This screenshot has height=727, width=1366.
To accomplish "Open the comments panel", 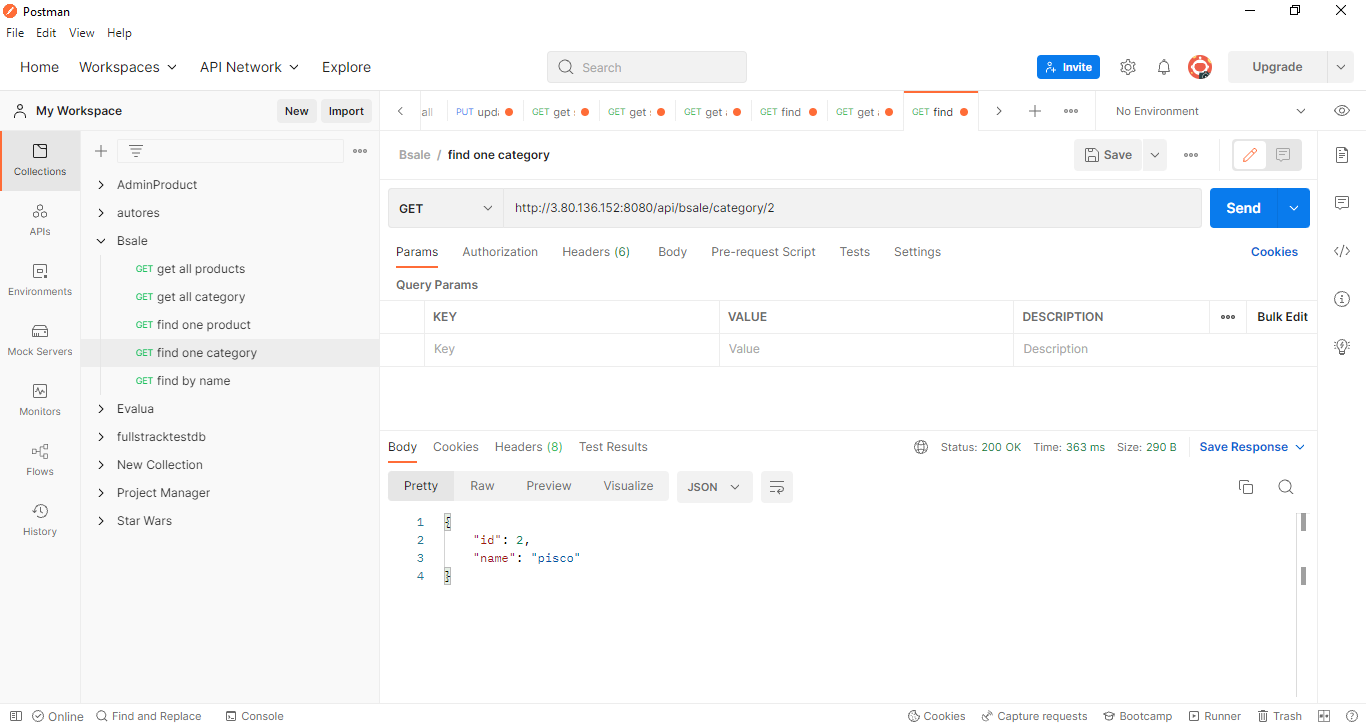I will coord(1342,203).
